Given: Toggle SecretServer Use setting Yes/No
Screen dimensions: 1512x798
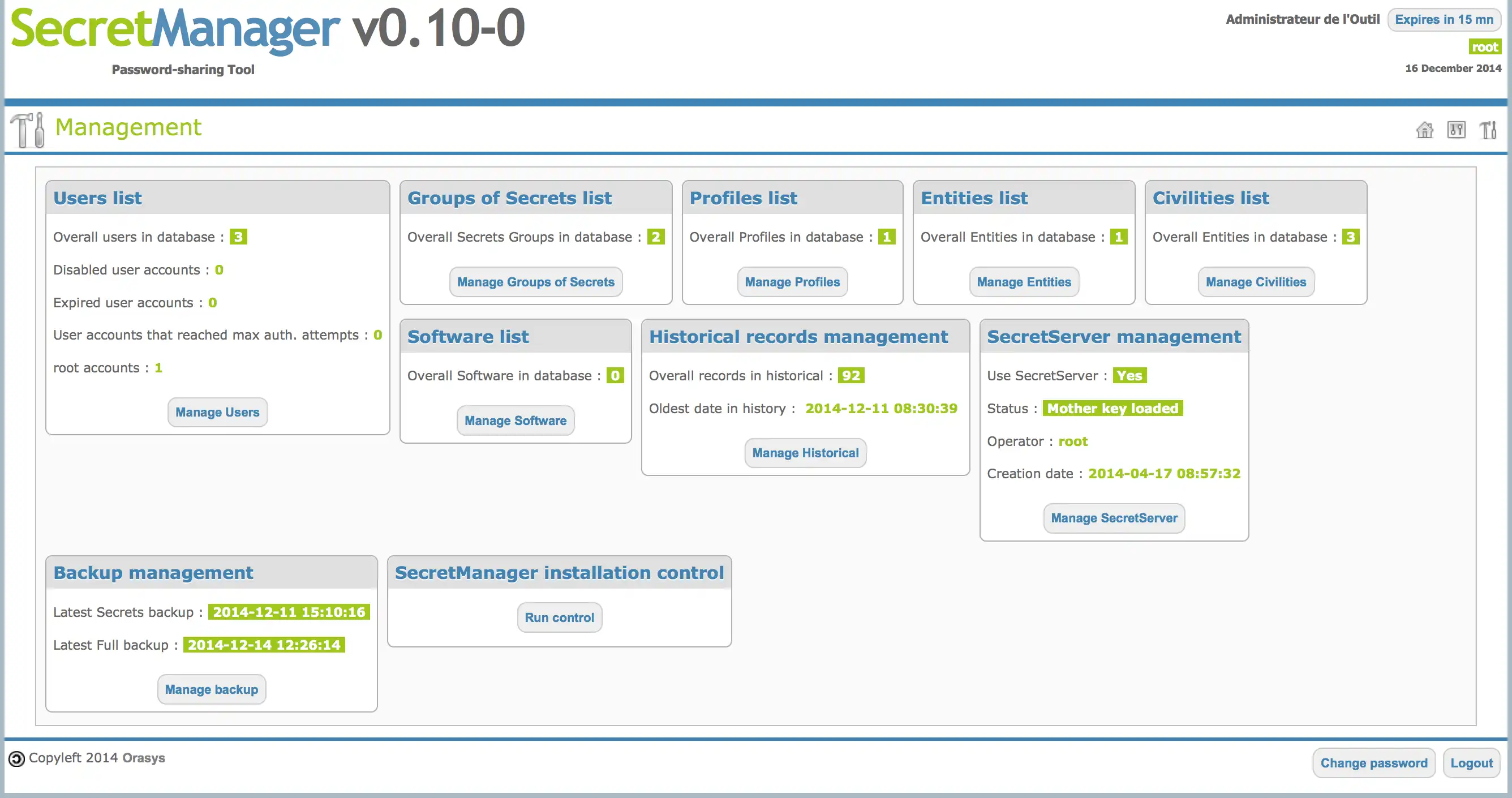Looking at the screenshot, I should (x=1128, y=376).
